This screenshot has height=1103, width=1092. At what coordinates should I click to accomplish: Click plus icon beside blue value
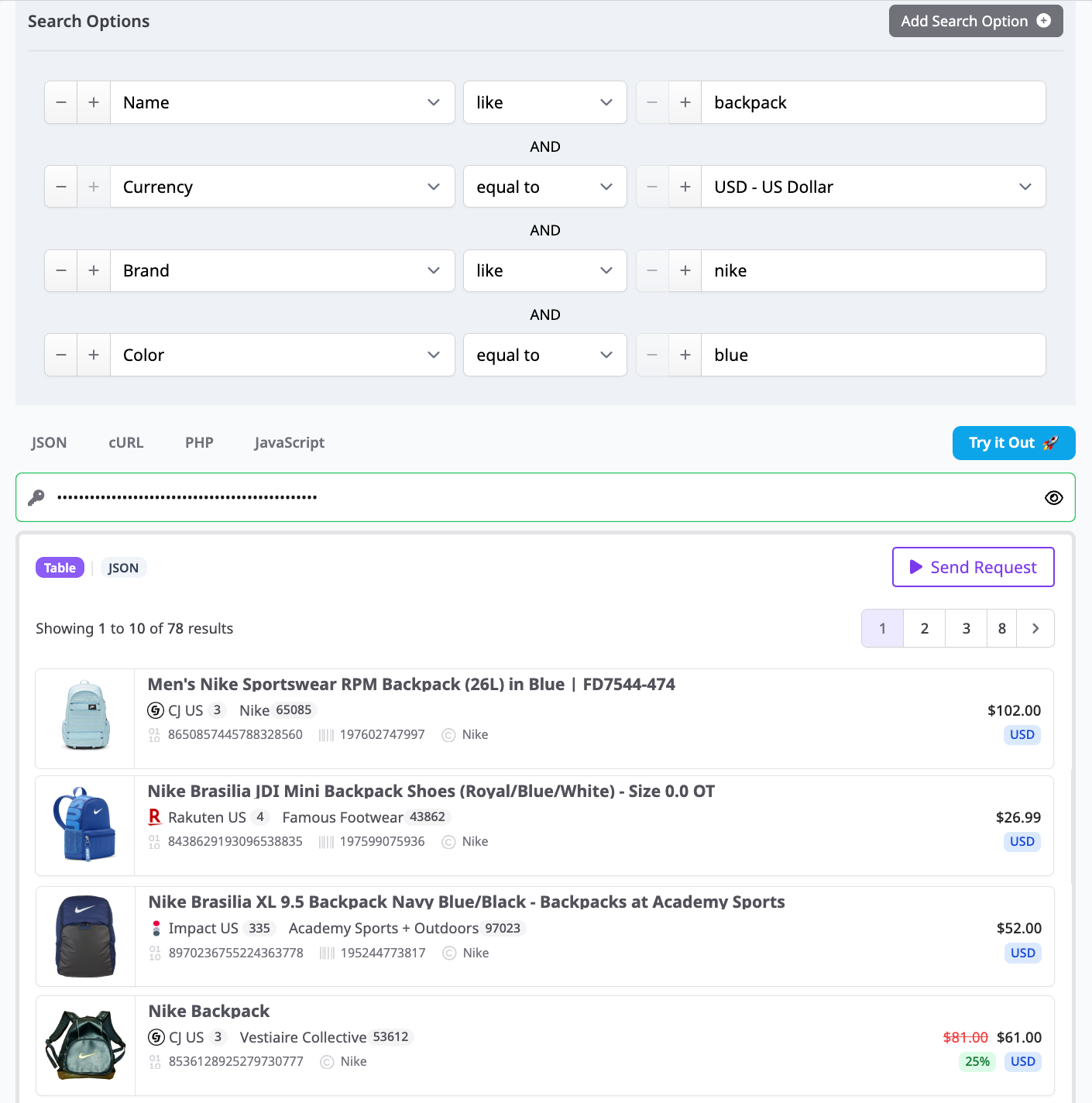pyautogui.click(x=685, y=355)
